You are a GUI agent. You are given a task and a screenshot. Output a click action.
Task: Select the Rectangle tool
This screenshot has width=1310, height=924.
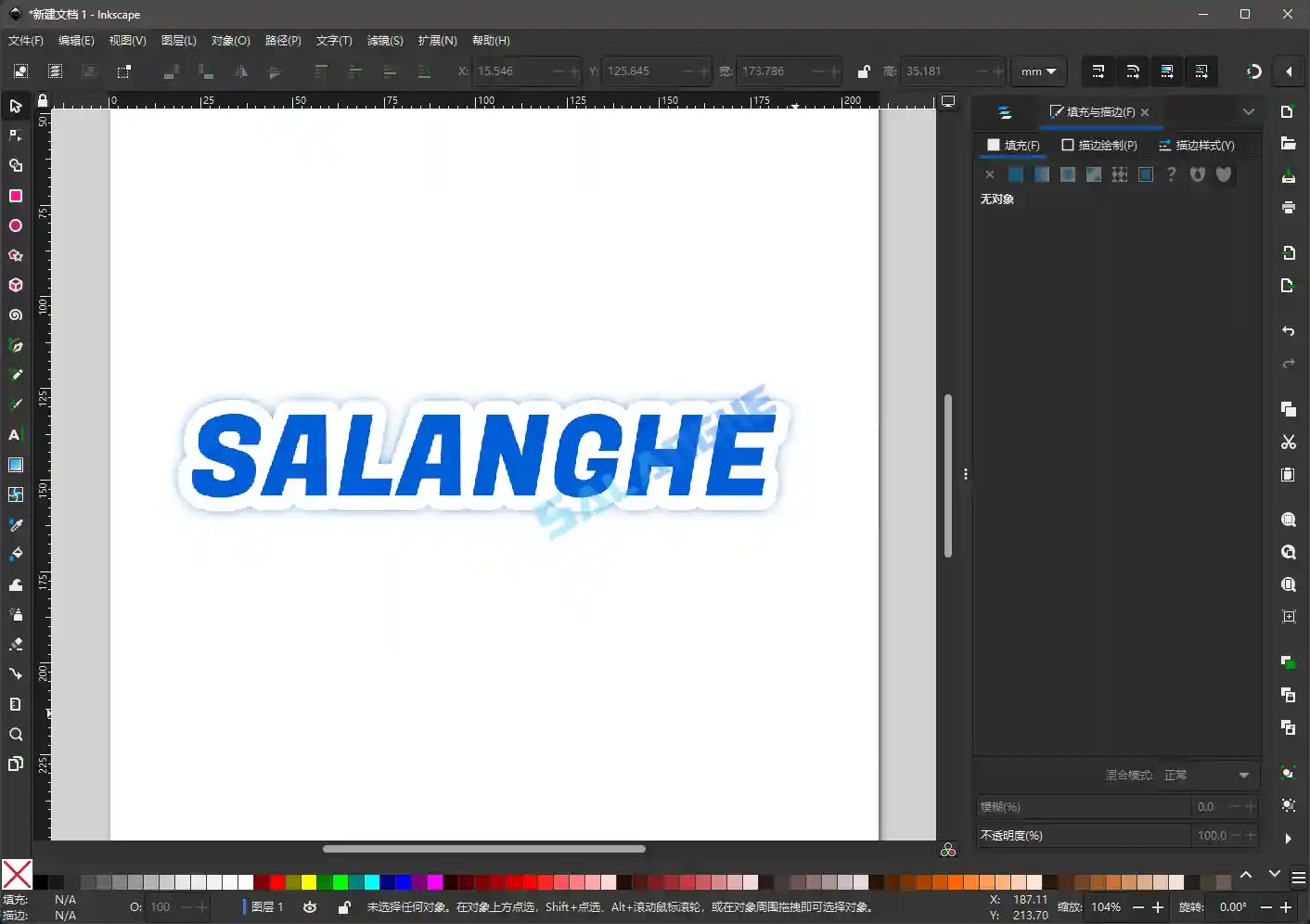coord(16,196)
